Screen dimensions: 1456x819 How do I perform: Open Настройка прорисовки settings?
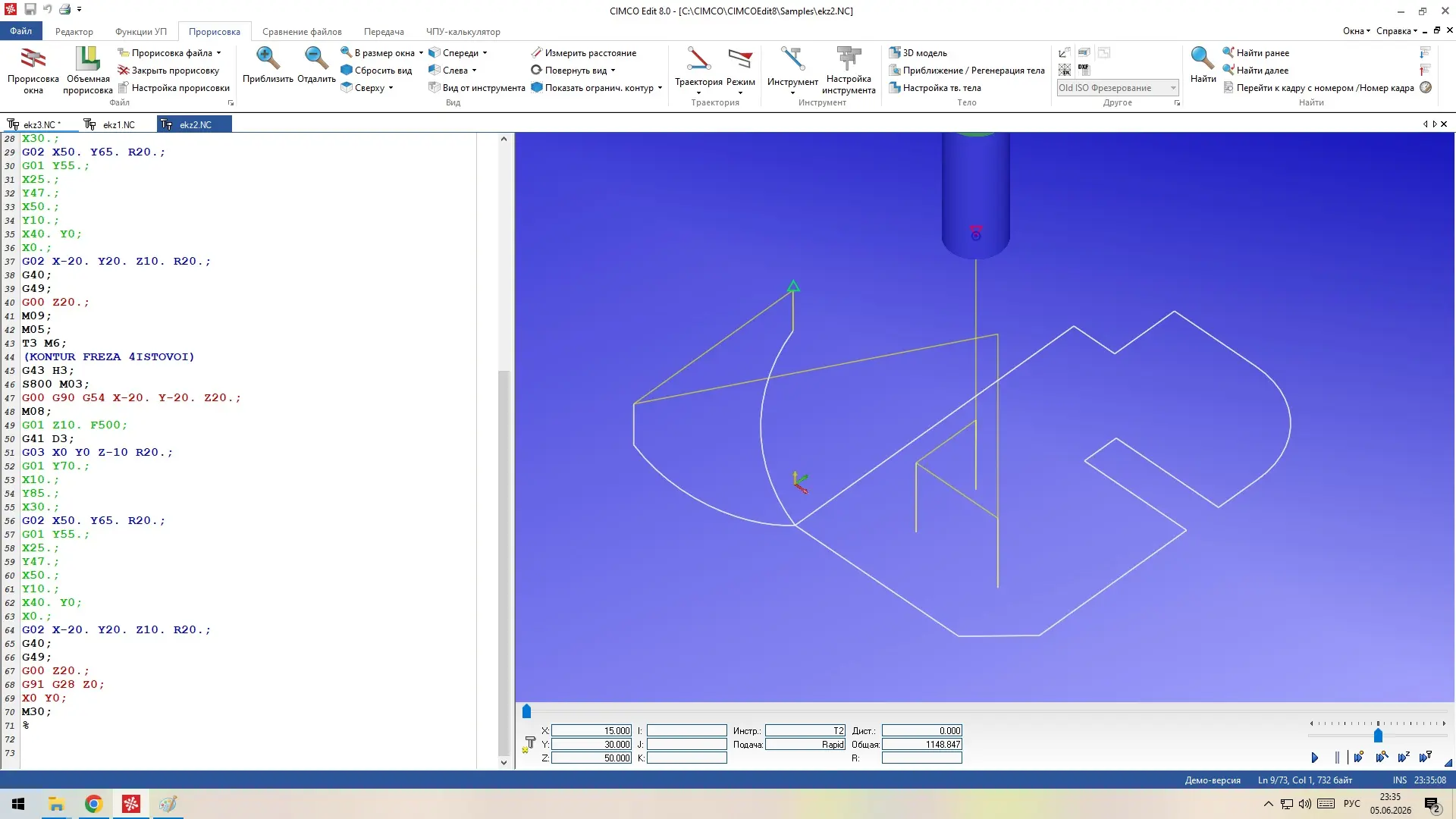[174, 87]
